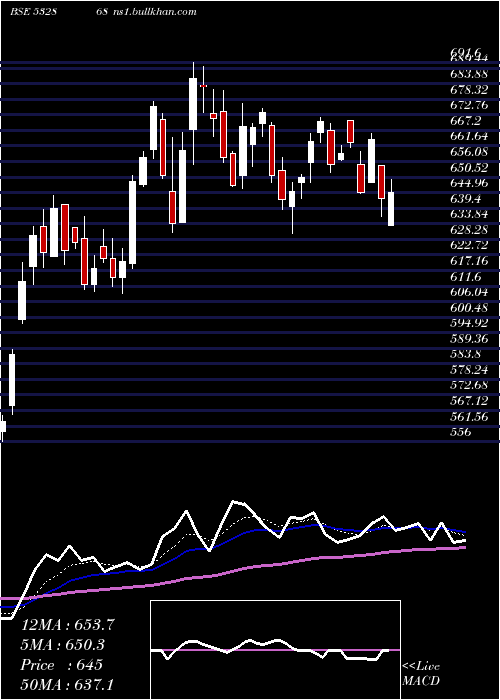
Task: Select the 572.68 price axis label
Action: tap(468, 385)
